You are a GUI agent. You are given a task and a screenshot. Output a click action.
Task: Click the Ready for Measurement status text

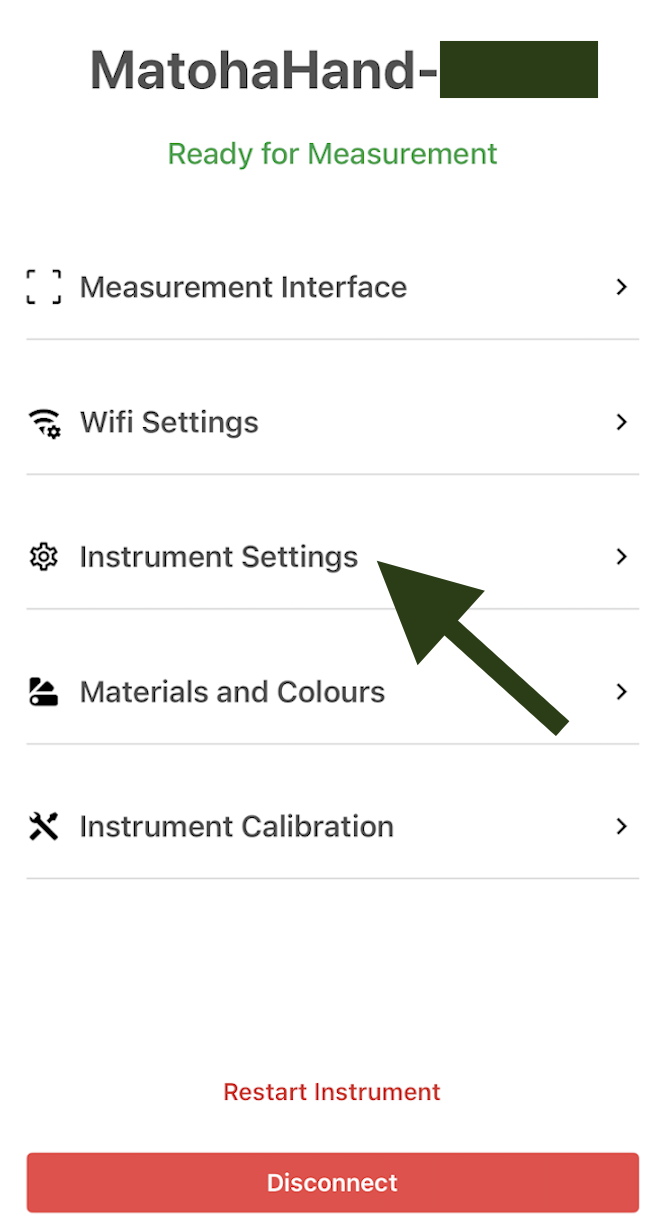(x=332, y=154)
